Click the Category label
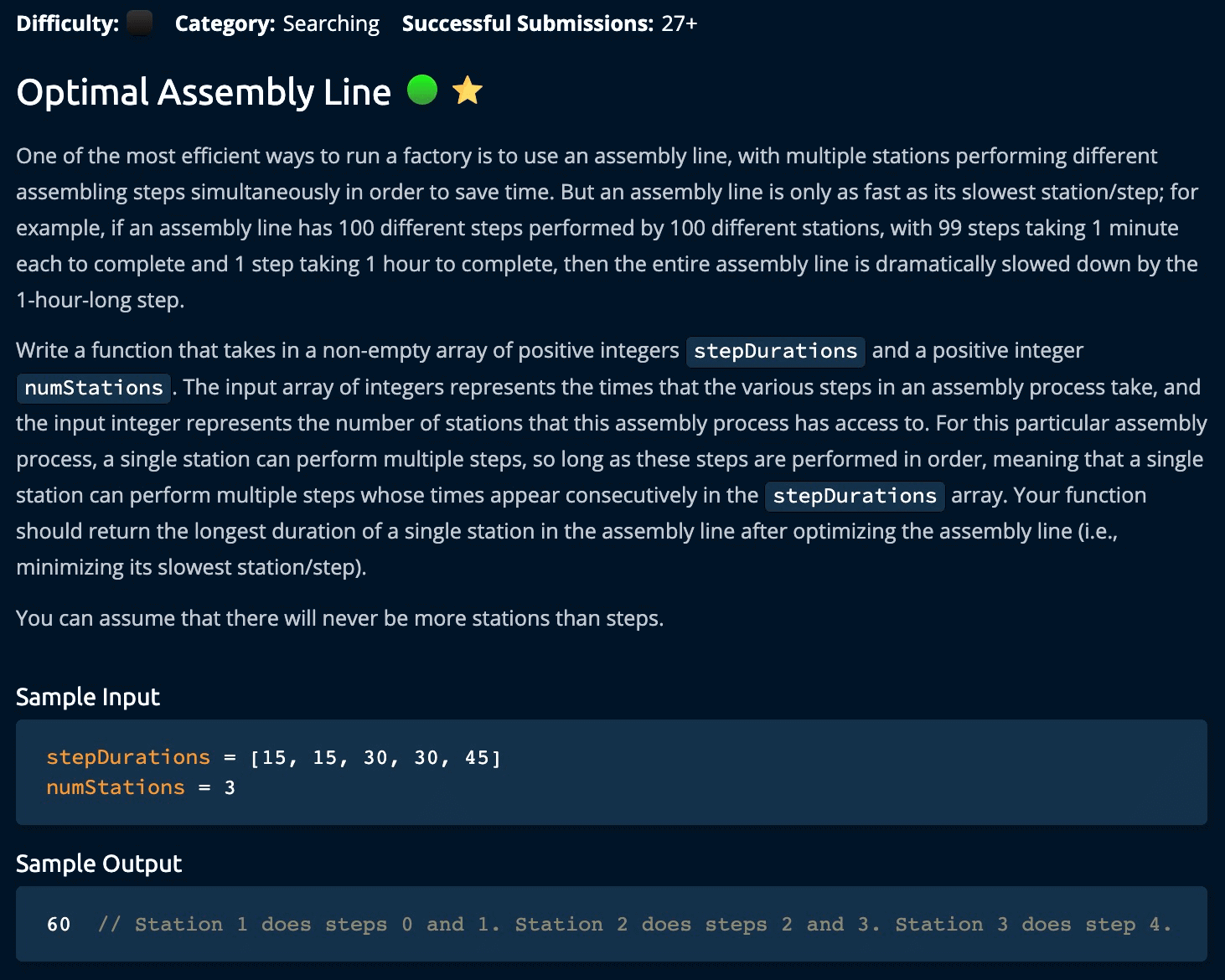The image size is (1225, 980). pyautogui.click(x=225, y=23)
